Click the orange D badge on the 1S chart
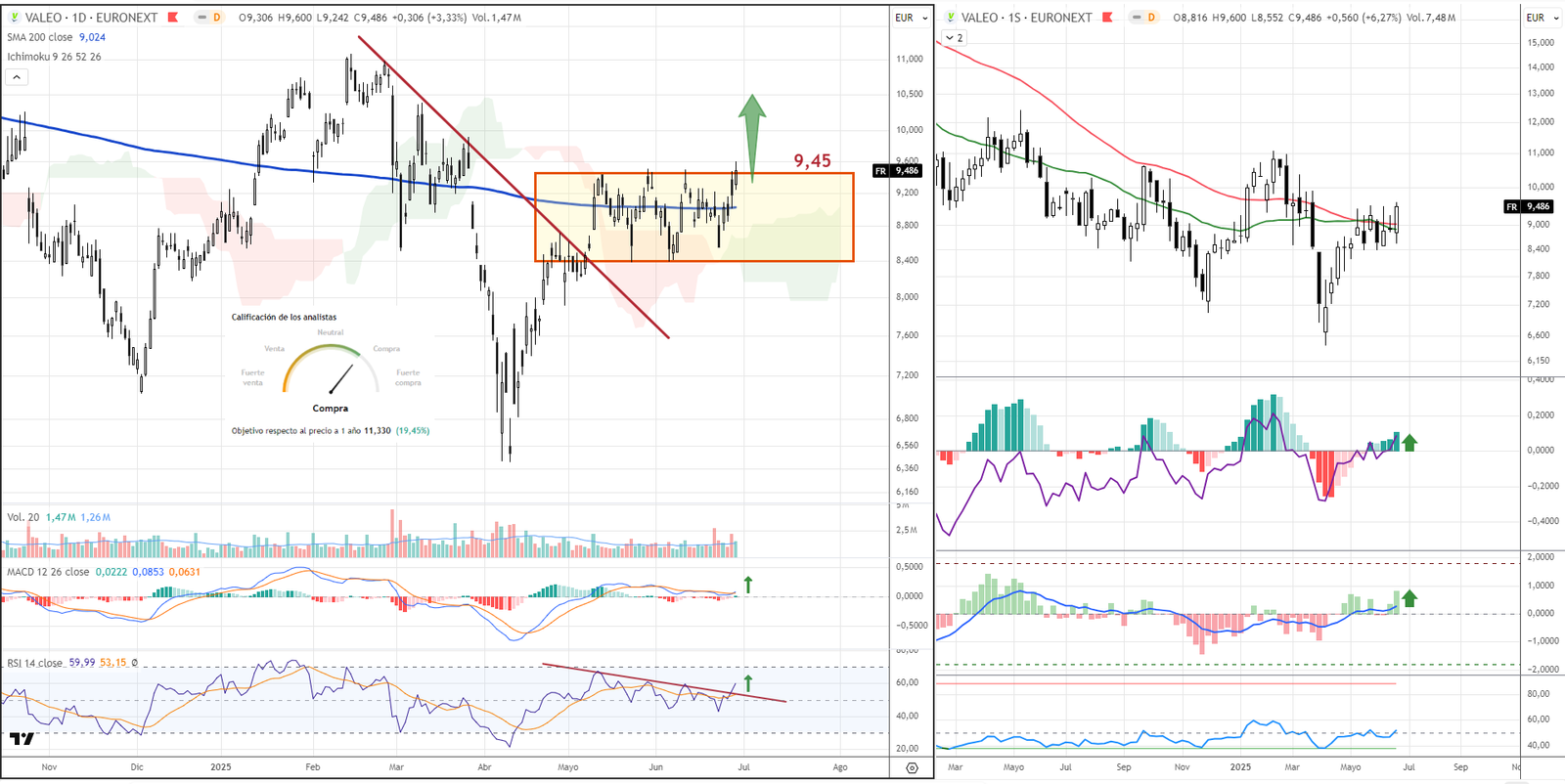1565x784 pixels. click(x=1151, y=18)
